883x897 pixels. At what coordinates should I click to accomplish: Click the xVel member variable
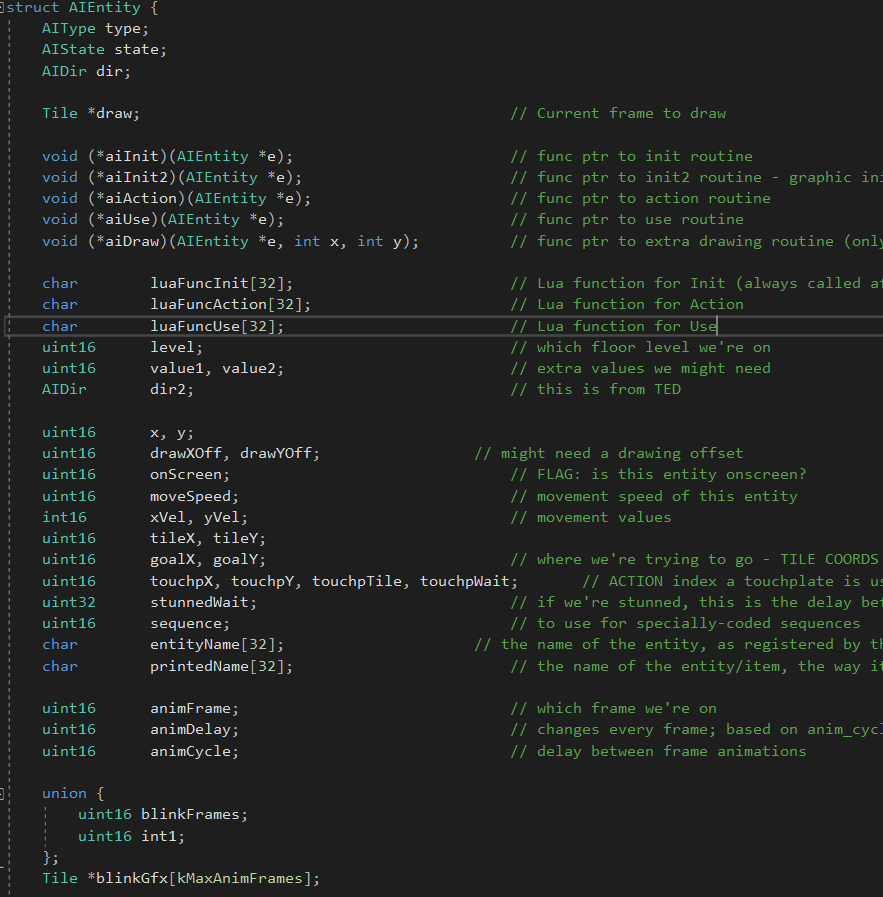click(x=168, y=518)
